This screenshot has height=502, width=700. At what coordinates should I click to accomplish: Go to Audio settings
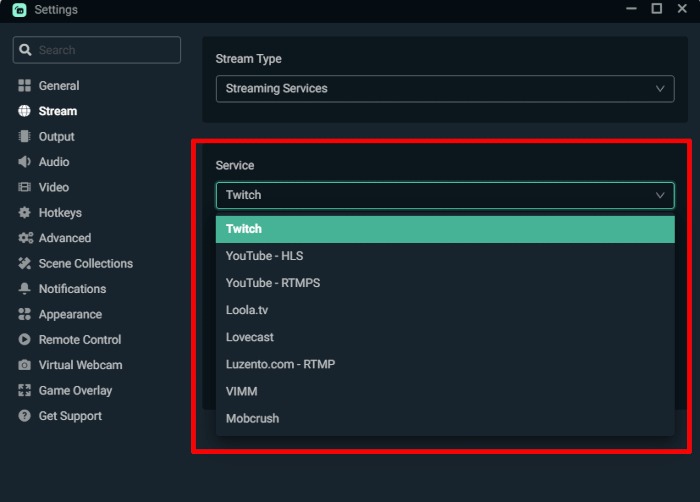coord(54,162)
